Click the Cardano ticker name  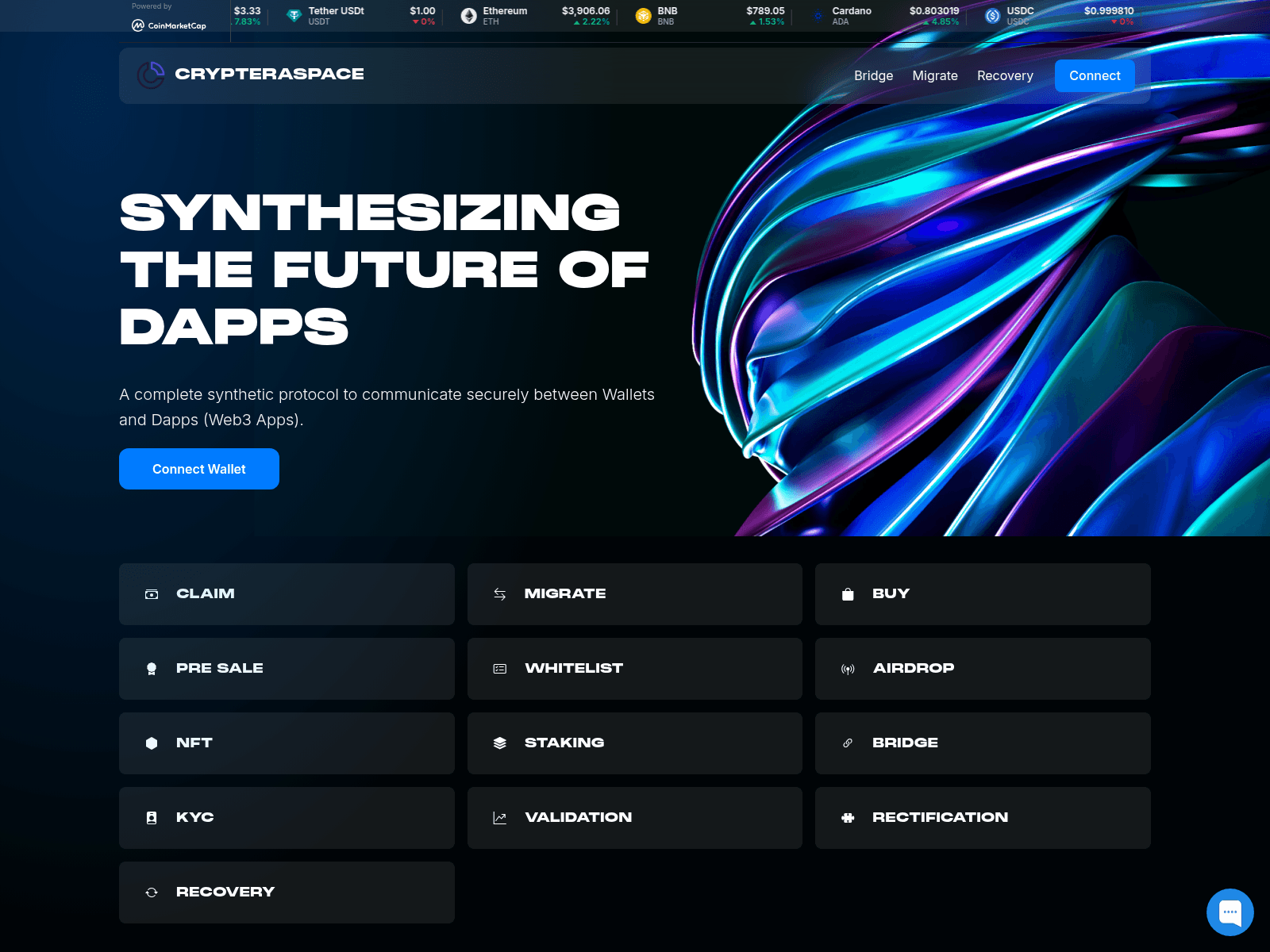point(852,11)
